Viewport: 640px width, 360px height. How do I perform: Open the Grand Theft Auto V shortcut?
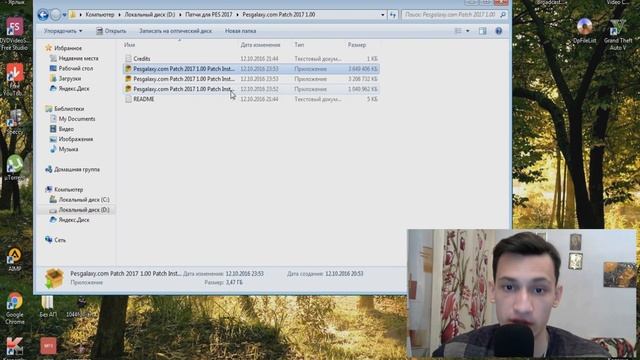coord(618,35)
